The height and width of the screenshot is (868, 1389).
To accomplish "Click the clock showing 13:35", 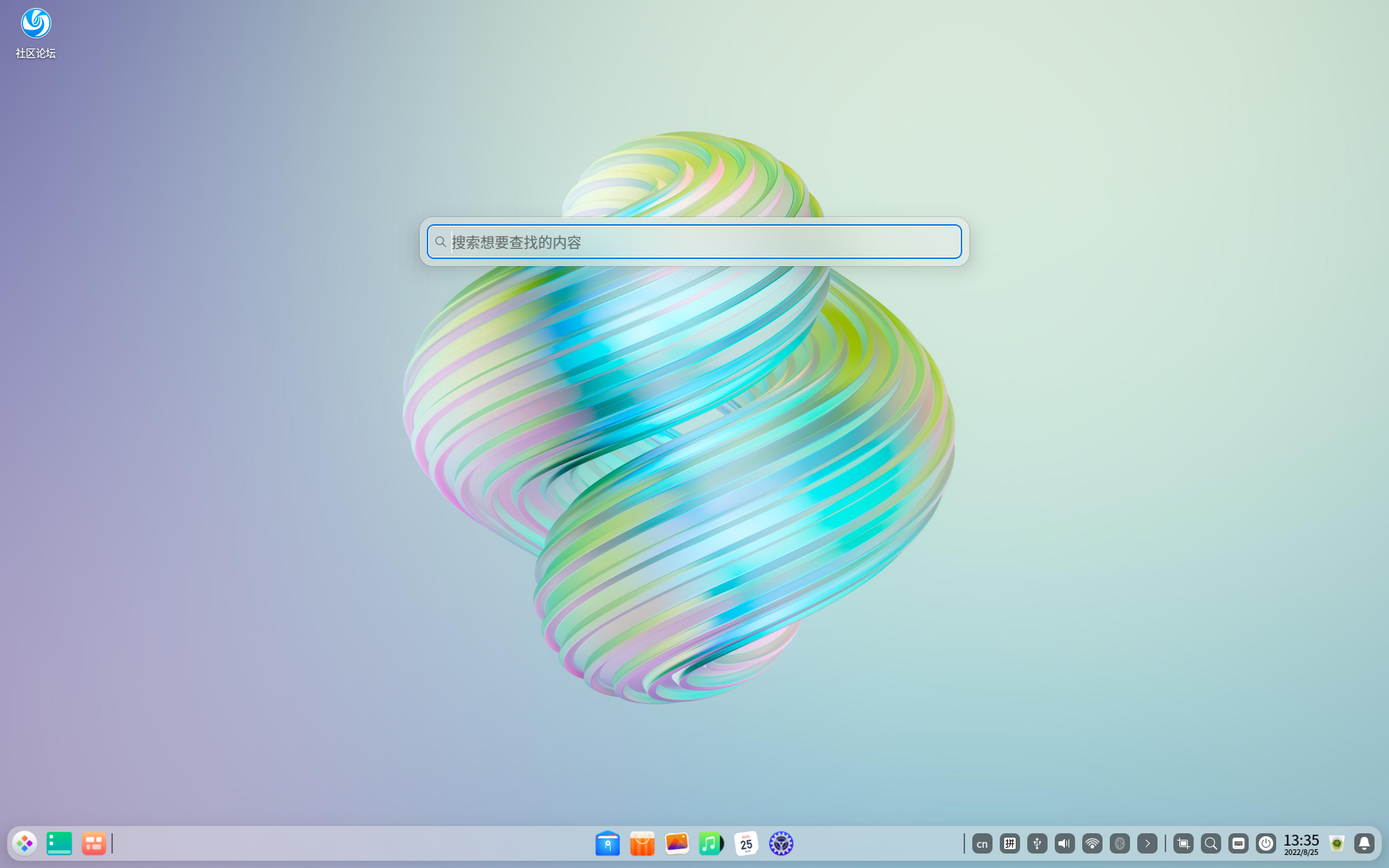I will pos(1301,843).
